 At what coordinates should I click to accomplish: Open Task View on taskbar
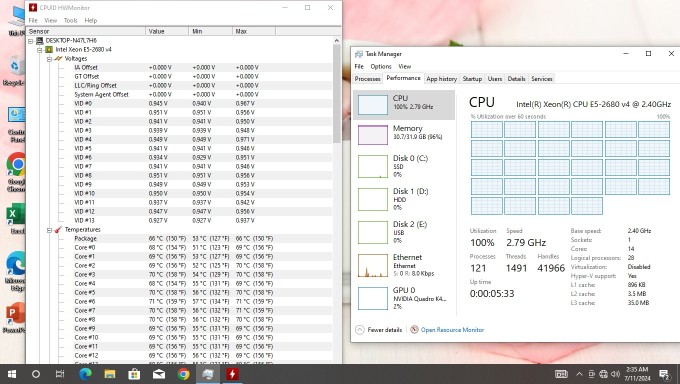point(60,374)
